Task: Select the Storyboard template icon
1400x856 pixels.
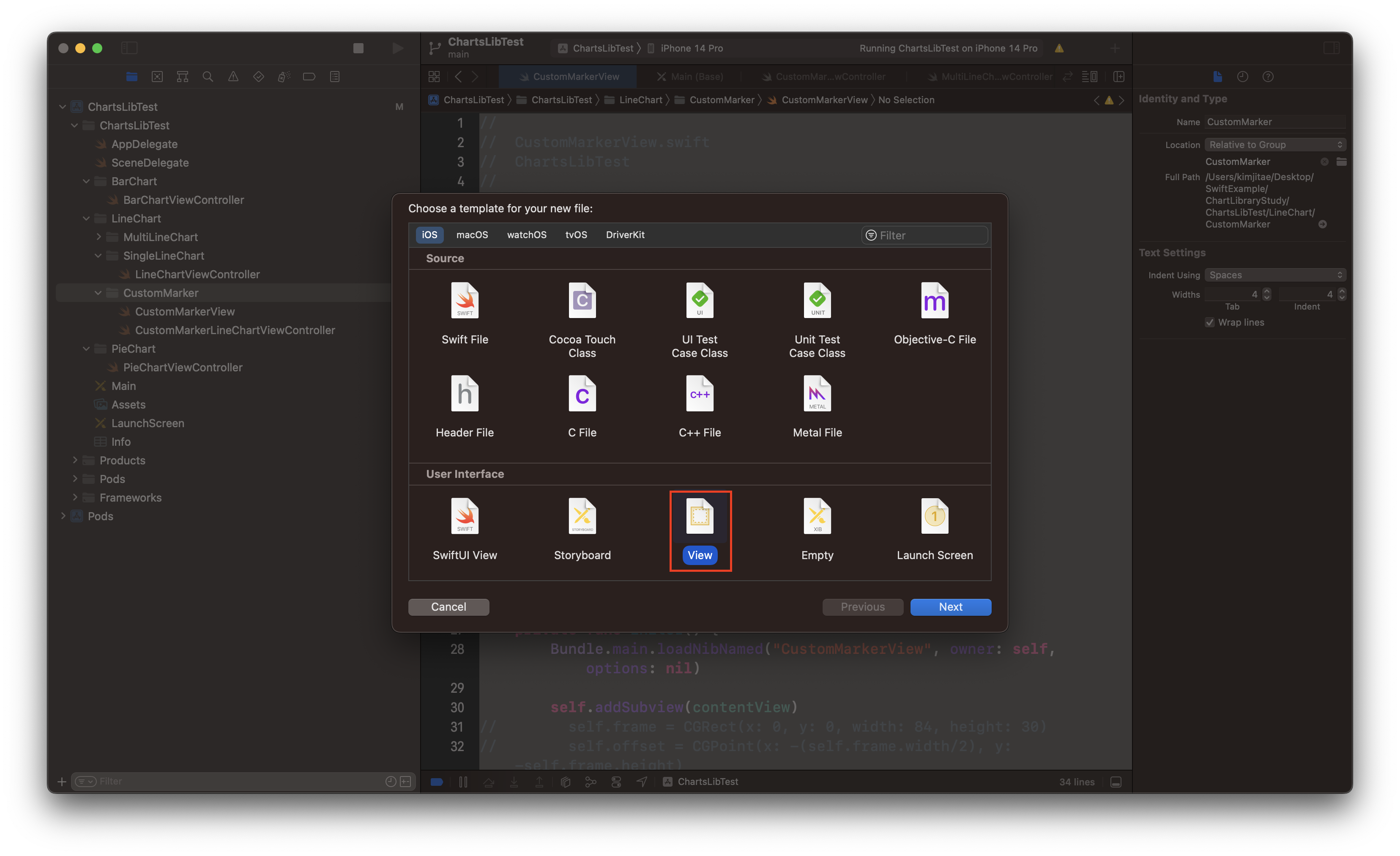Action: click(582, 517)
